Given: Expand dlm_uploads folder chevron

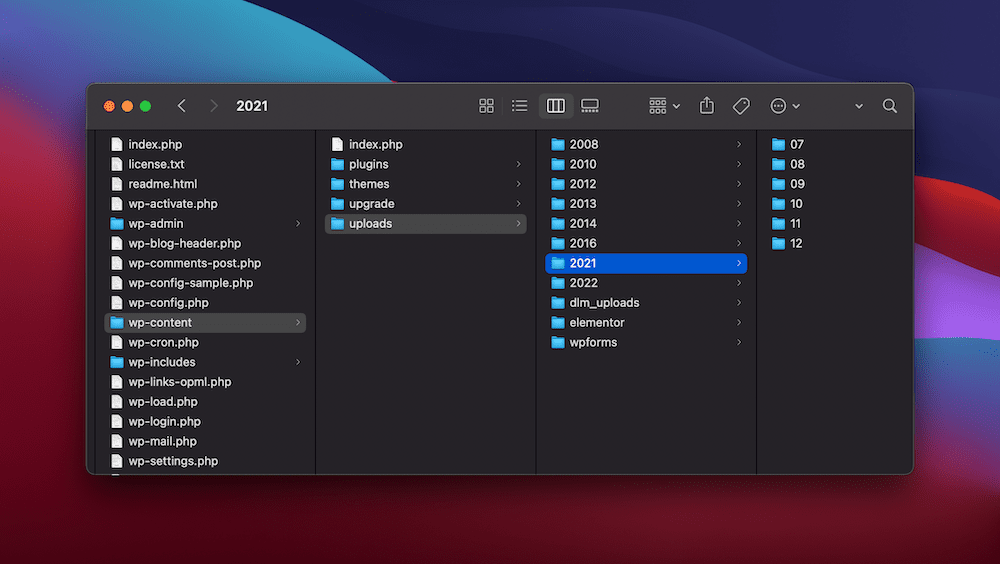Looking at the screenshot, I should pos(739,302).
